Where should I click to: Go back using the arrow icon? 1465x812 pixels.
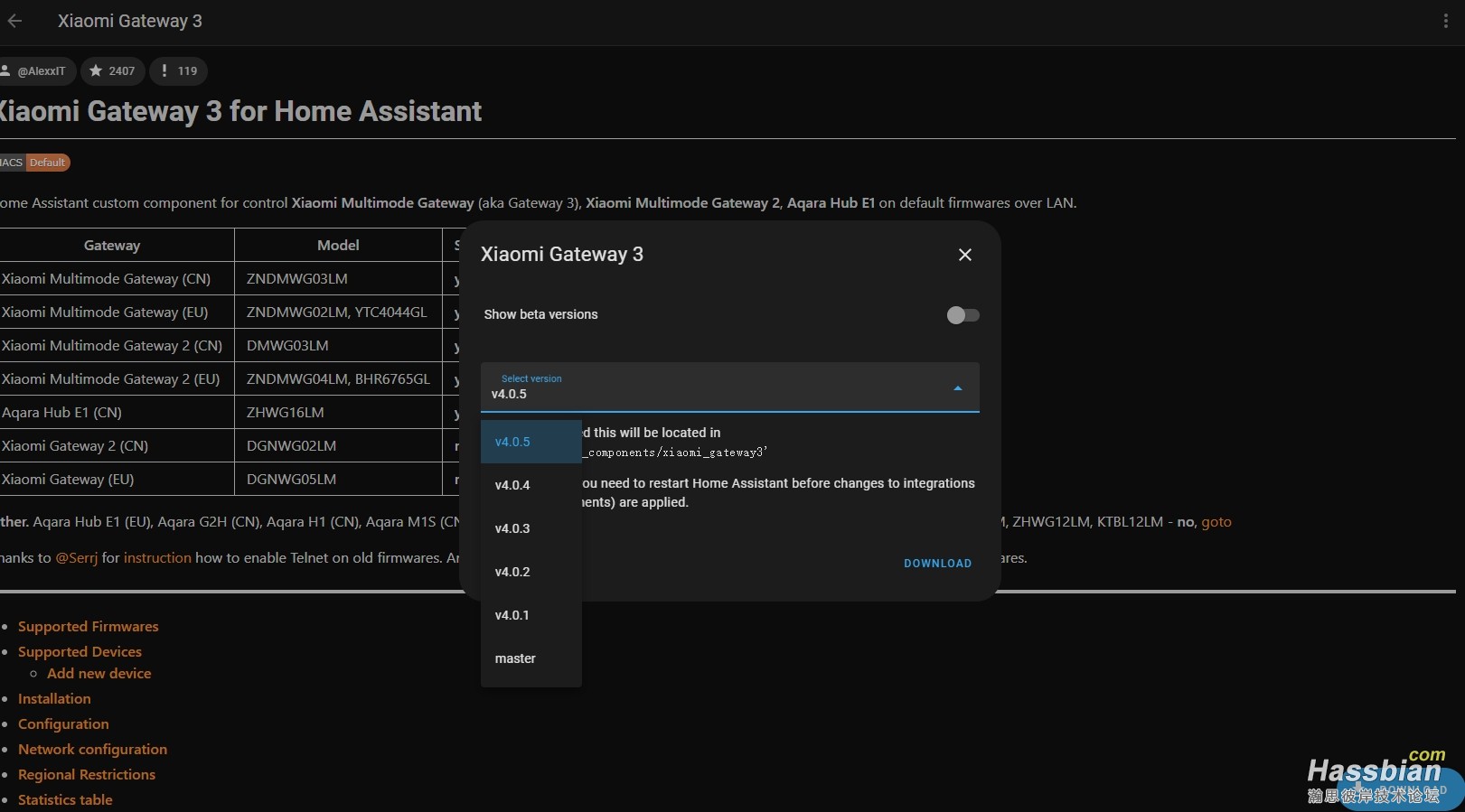14,21
